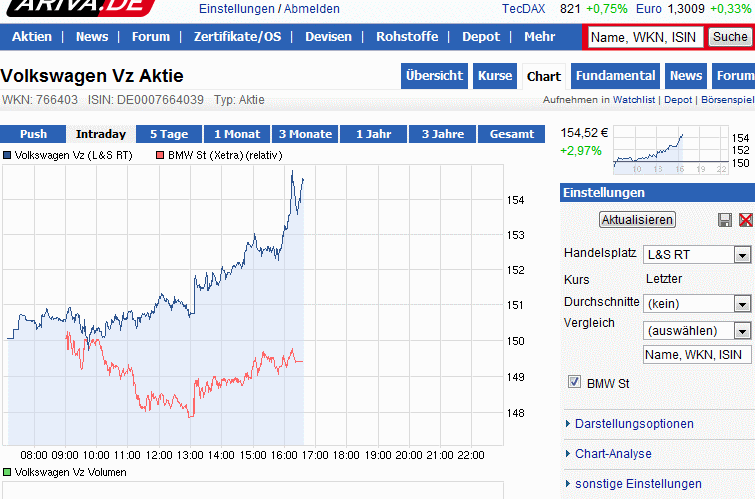Add stock via the Watchlist link
Image resolution: width=755 pixels, height=499 pixels.
coord(634,100)
